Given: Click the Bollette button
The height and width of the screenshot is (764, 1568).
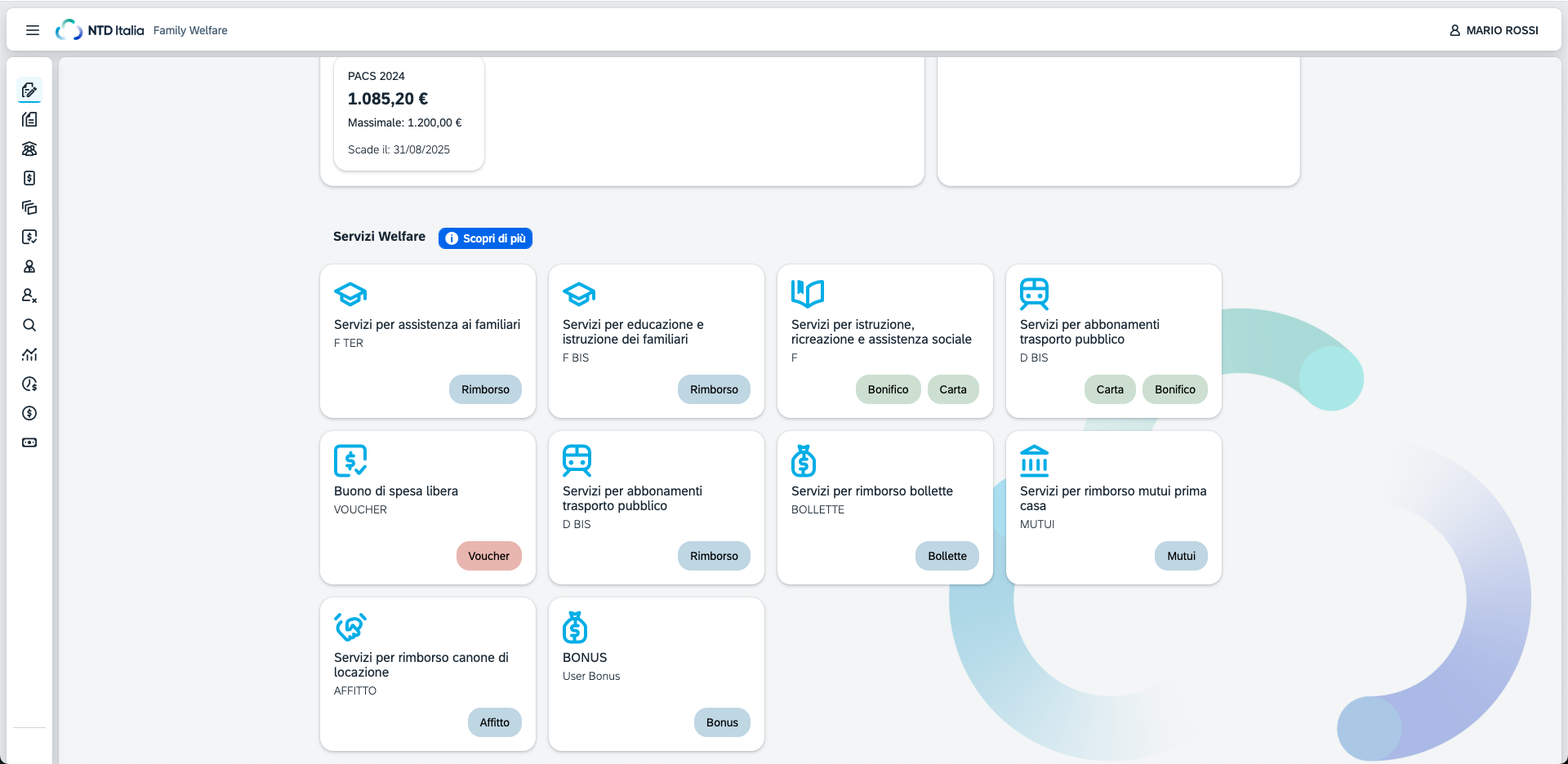Looking at the screenshot, I should coord(947,556).
